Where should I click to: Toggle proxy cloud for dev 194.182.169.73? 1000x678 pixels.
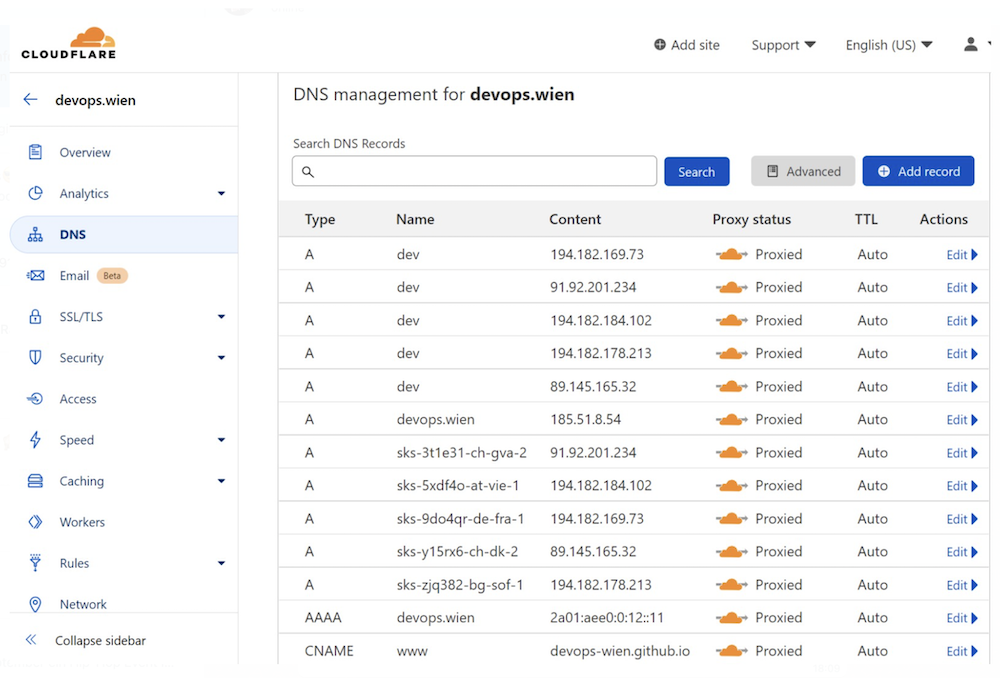pos(732,254)
